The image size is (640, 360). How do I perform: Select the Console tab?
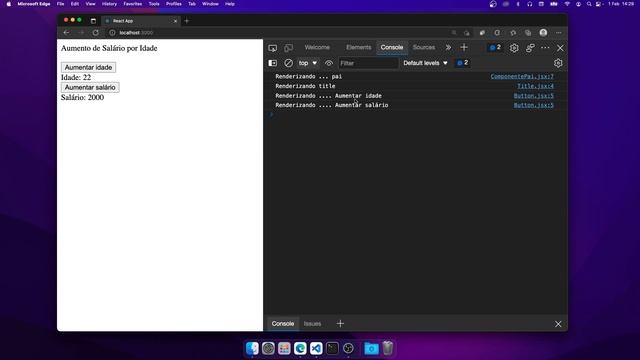392,47
